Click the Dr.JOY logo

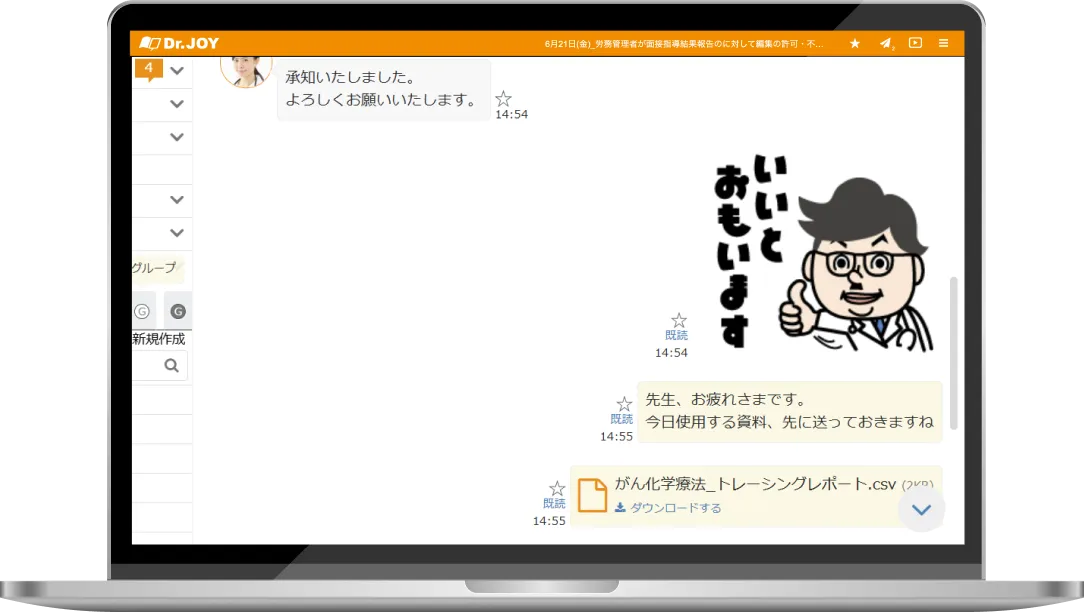[178, 43]
